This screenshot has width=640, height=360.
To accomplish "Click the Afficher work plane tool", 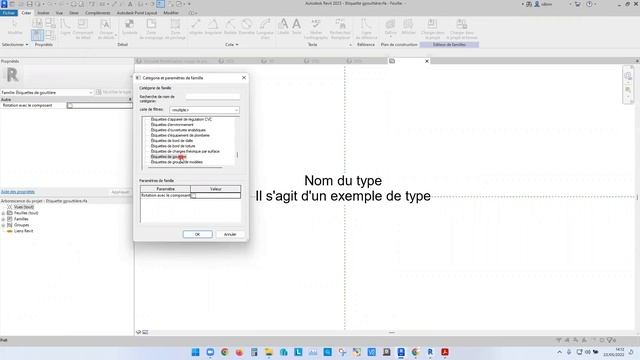I will click(x=408, y=28).
